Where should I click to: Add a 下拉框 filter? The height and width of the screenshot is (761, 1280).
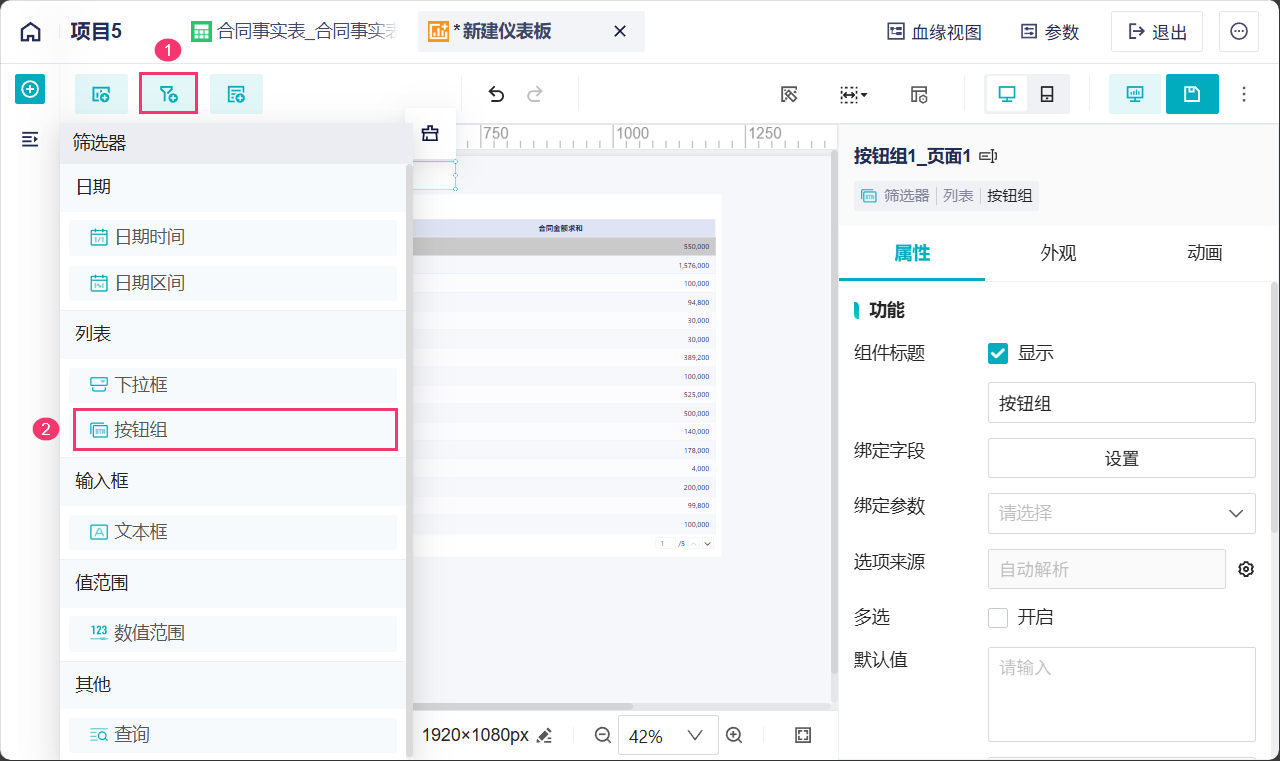coord(233,385)
